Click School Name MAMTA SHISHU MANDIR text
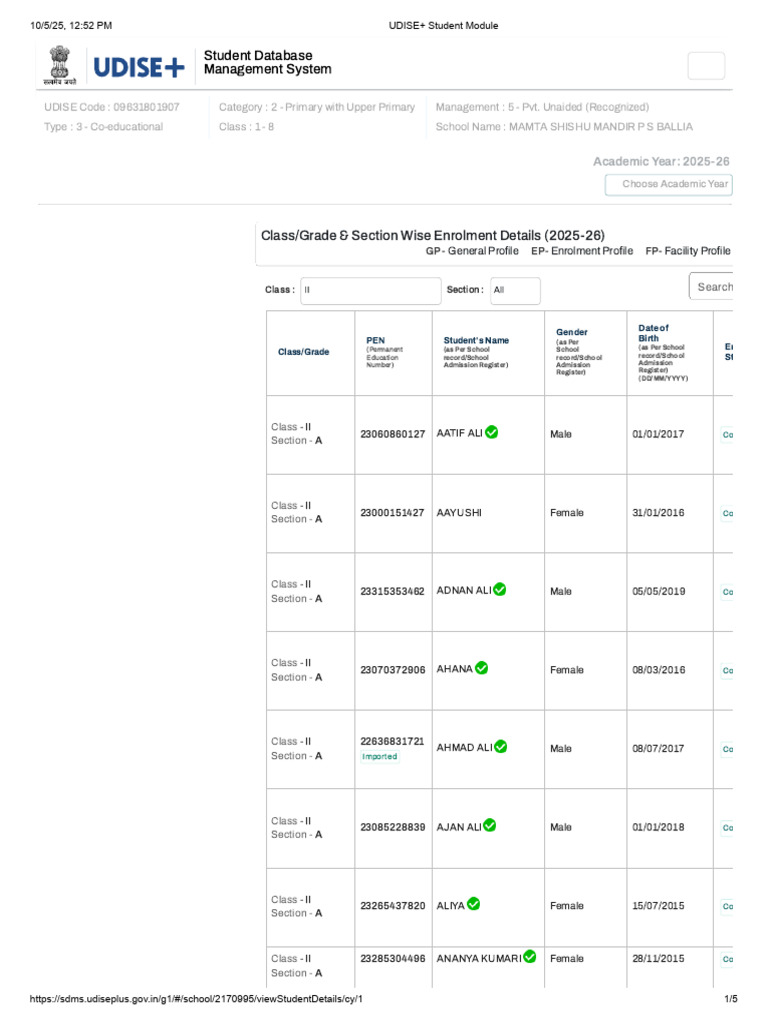768x1024 pixels. [x=564, y=127]
